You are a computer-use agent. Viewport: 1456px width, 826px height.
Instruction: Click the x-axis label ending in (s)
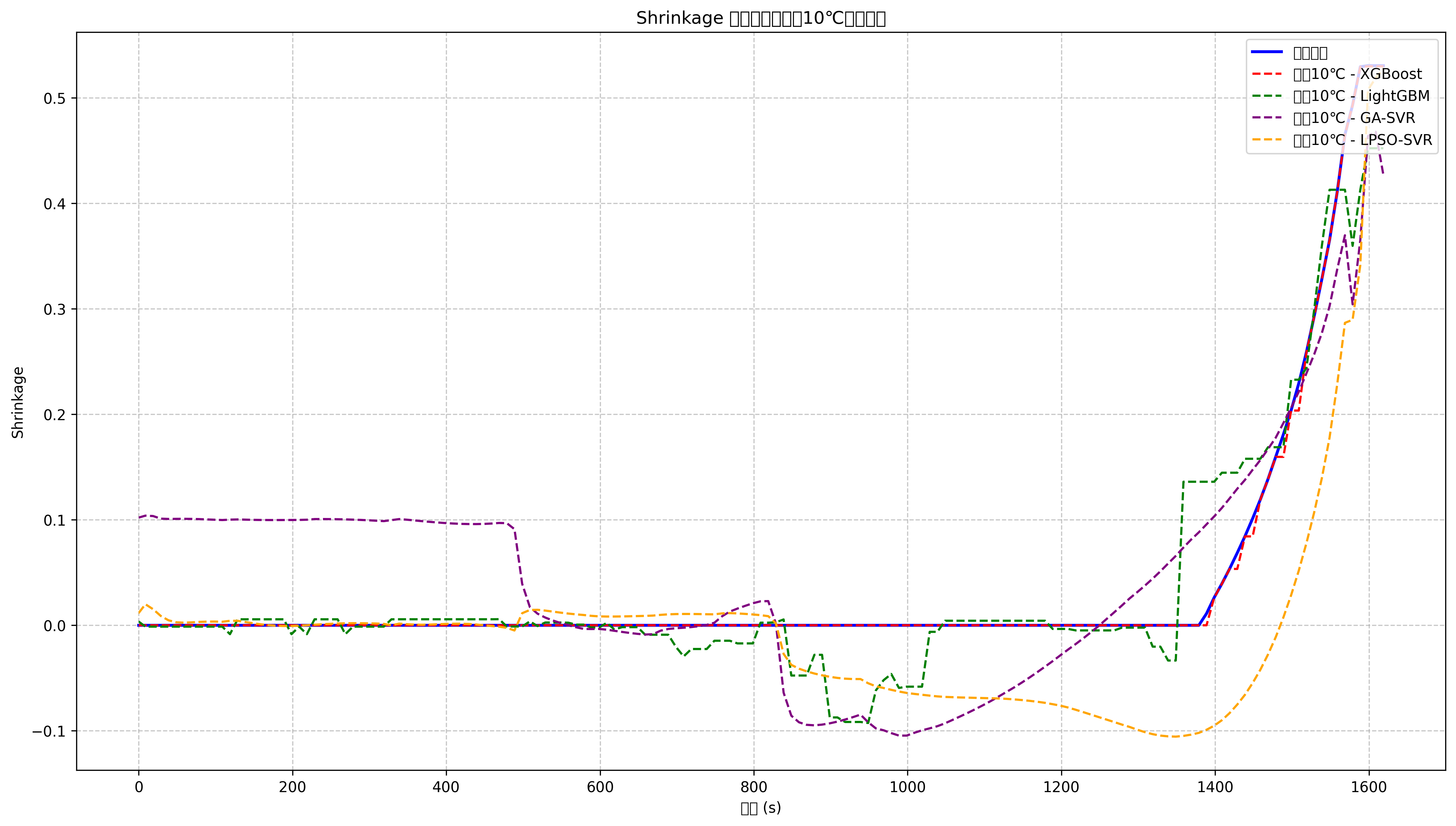(x=760, y=809)
